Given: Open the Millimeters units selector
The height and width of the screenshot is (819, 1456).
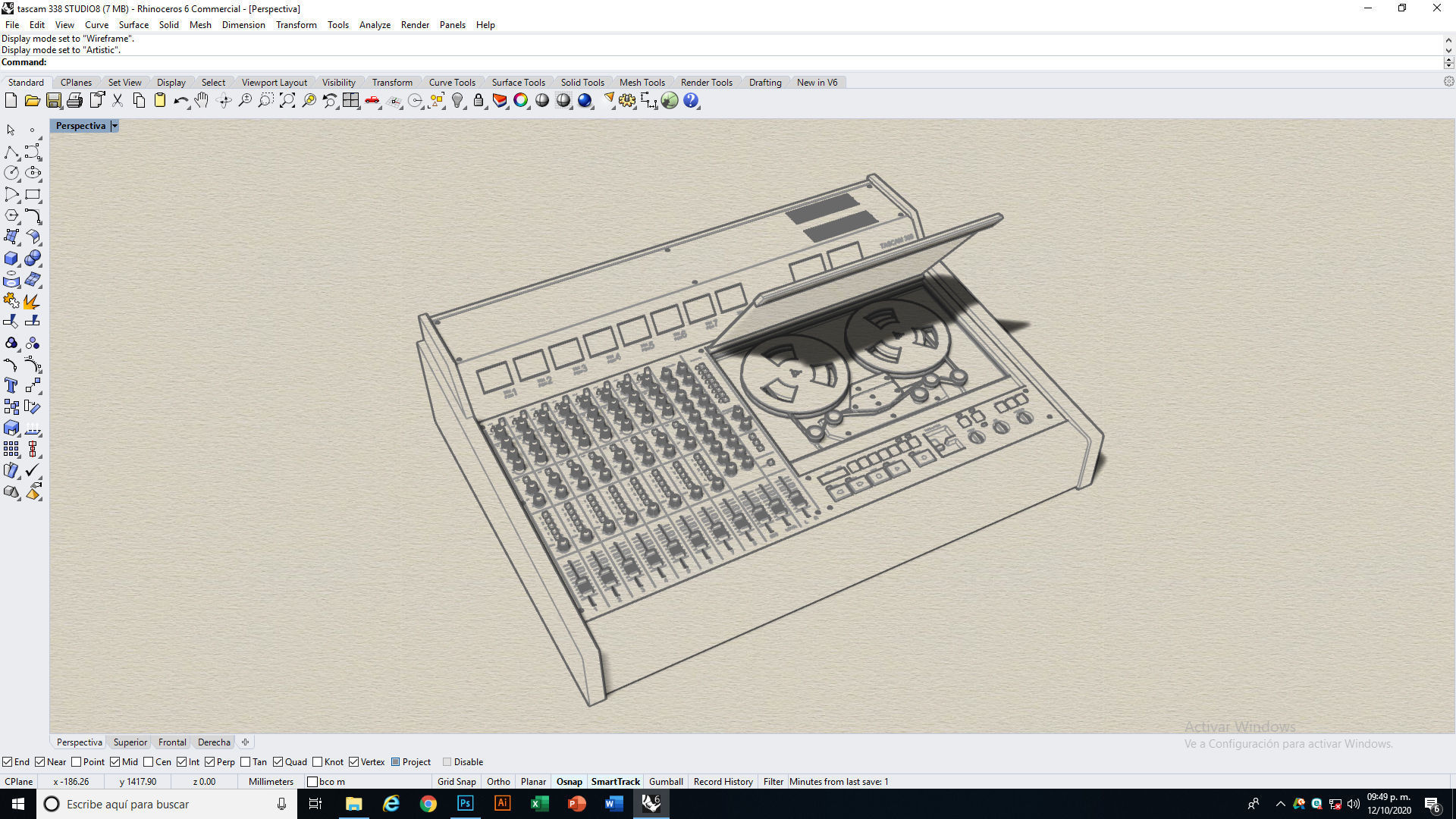Looking at the screenshot, I should click(x=271, y=782).
